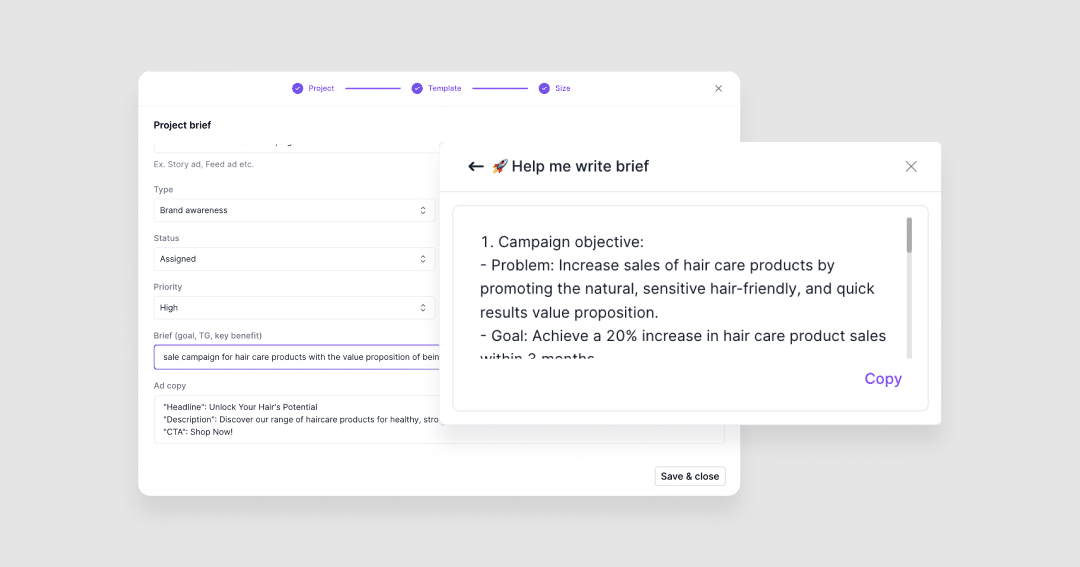Click into the Ad copy text area
The image size is (1080, 567).
tap(297, 420)
